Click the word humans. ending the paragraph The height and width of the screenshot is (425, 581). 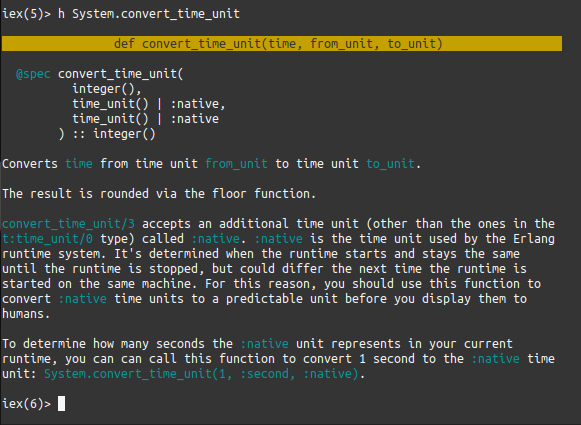(26, 314)
